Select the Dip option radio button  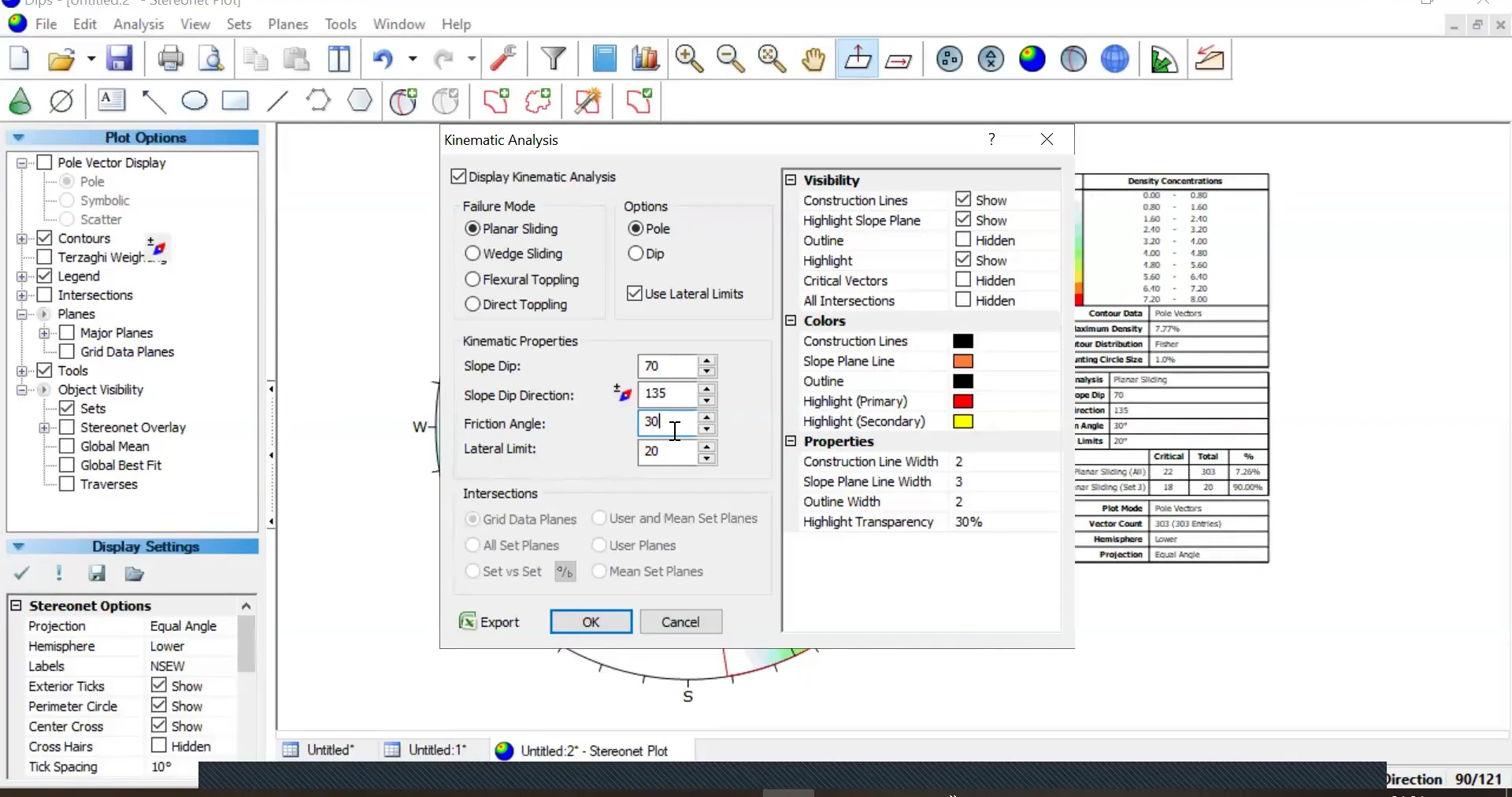(636, 254)
